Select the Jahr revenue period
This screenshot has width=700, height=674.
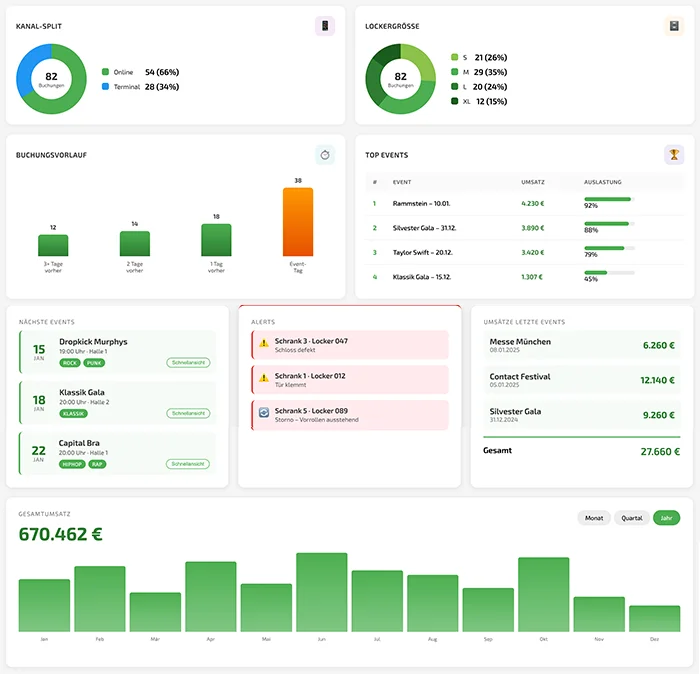666,518
